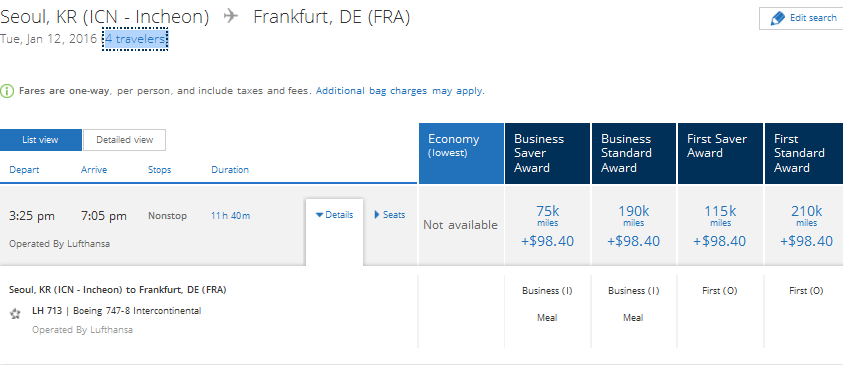Collapse the Details expander for the flight
Image resolution: width=843 pixels, height=365 pixels.
334,215
